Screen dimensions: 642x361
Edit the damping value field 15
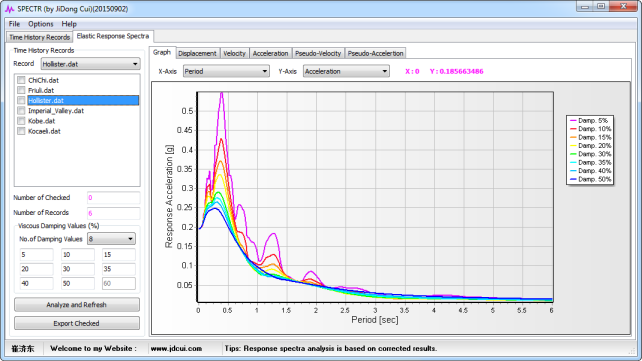[x=118, y=255]
